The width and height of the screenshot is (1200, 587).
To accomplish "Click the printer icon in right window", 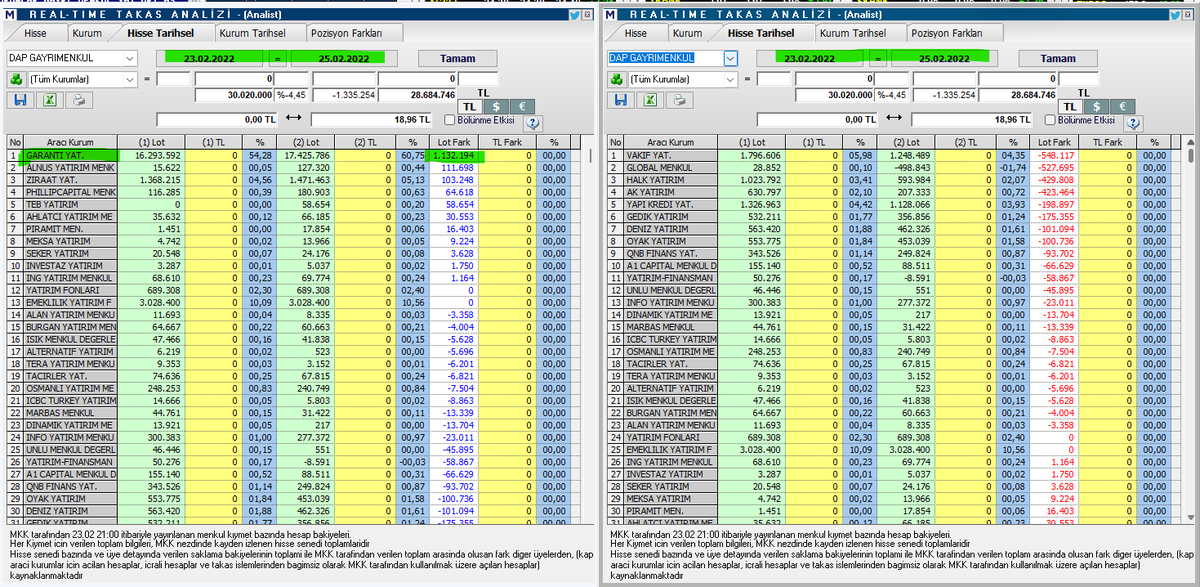I will point(682,100).
